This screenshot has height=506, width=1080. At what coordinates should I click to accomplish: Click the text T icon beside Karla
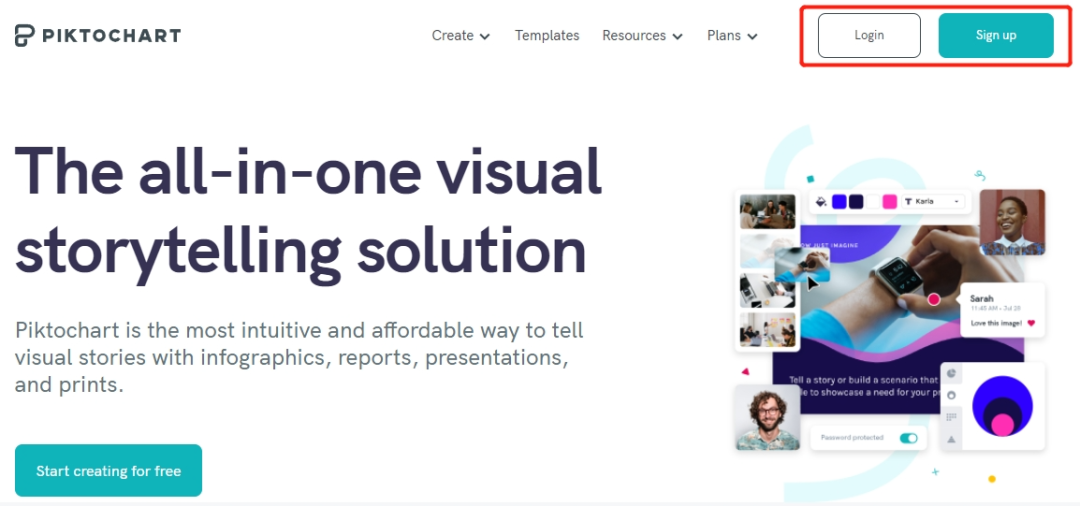click(908, 202)
